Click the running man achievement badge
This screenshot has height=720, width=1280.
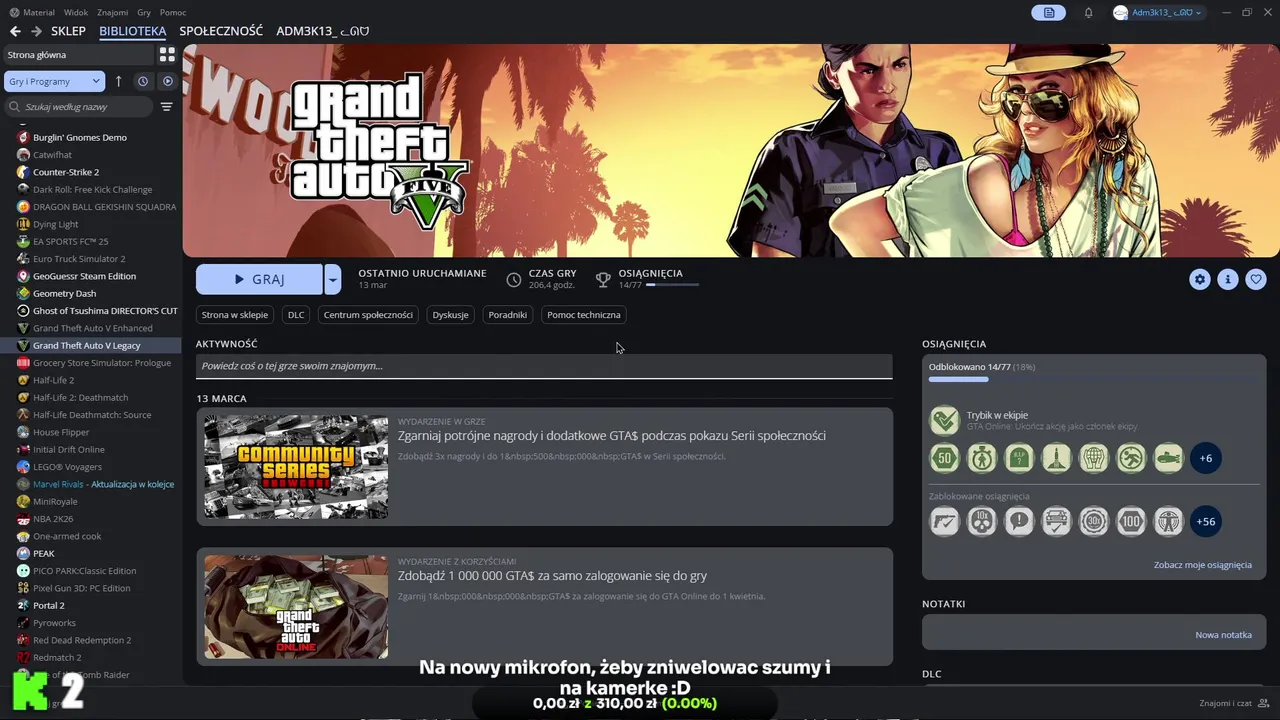point(1131,458)
